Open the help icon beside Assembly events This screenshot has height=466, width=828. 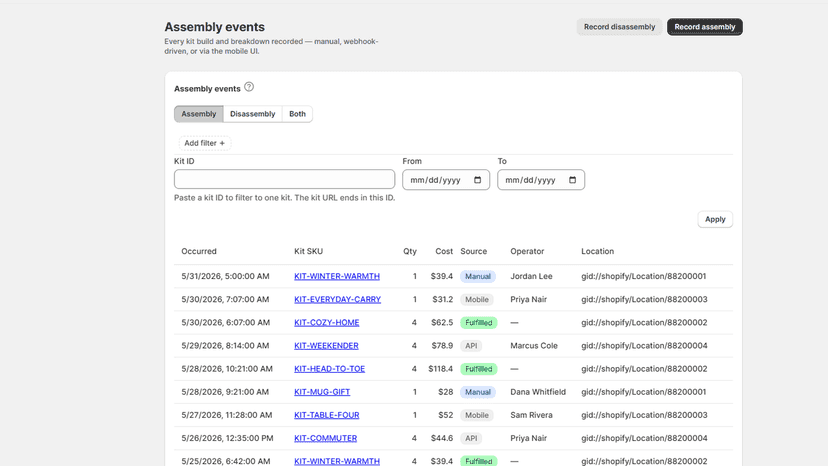(249, 87)
